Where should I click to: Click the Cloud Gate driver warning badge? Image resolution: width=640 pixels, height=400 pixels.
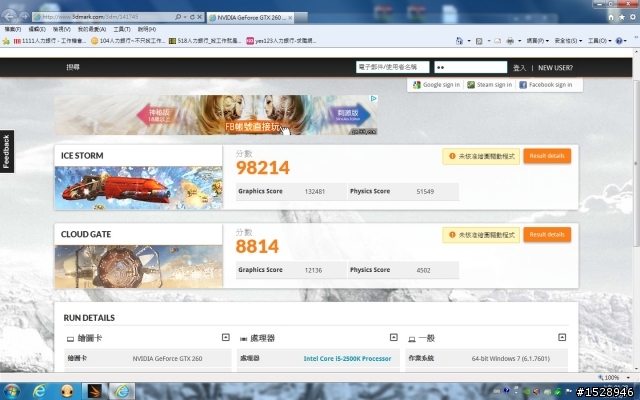(481, 235)
